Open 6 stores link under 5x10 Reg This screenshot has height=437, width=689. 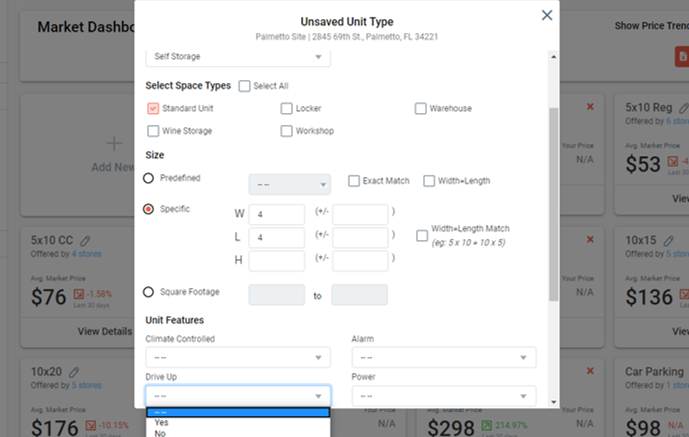678,121
